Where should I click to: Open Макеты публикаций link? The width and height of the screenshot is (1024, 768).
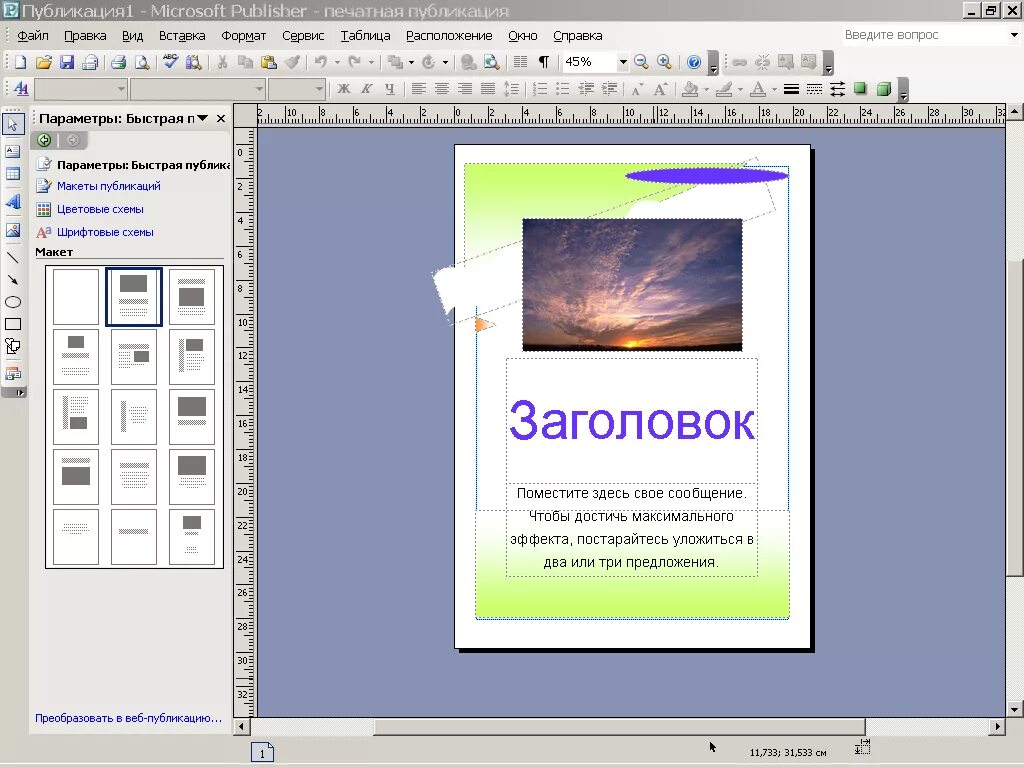[x=108, y=186]
